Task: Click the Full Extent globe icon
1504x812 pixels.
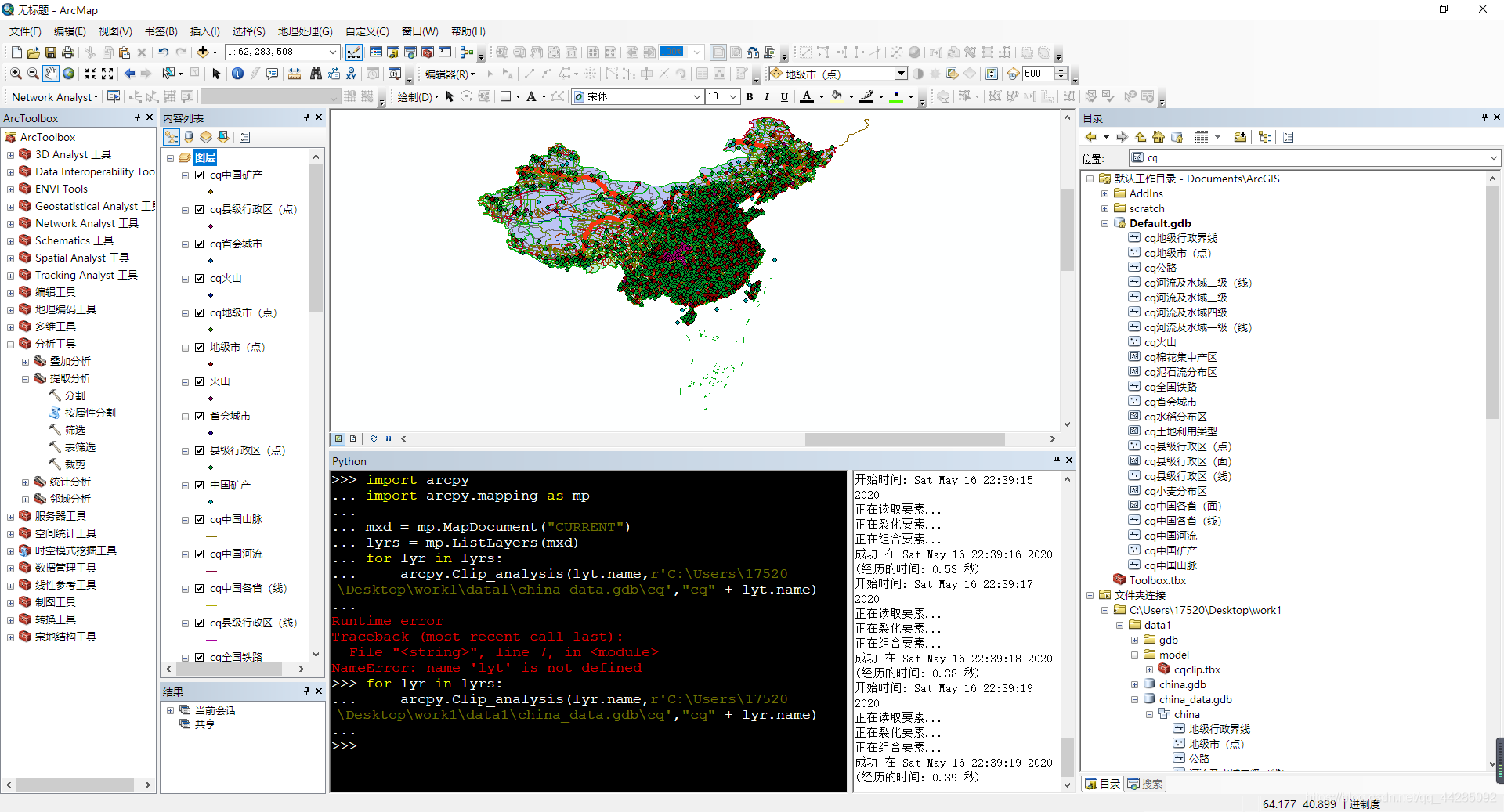Action: [69, 74]
